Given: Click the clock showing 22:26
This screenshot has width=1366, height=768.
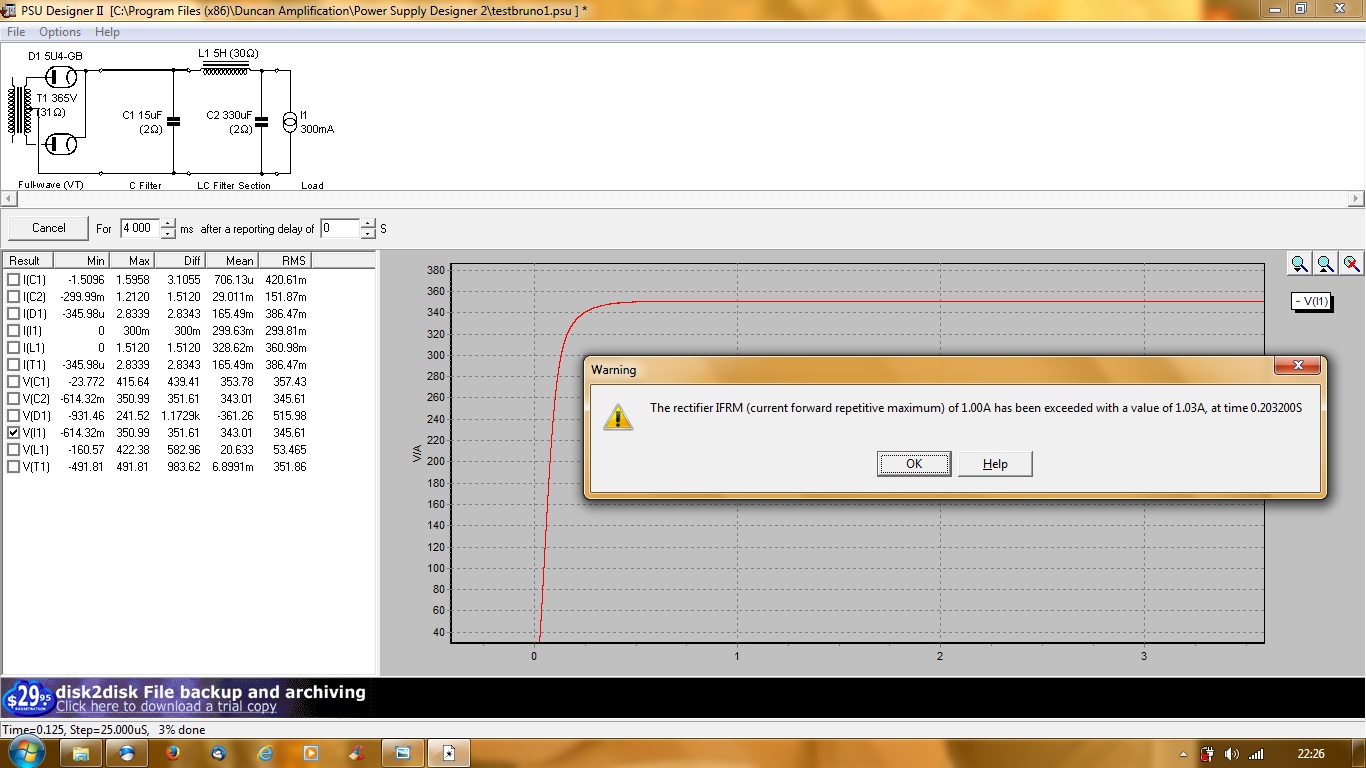Looking at the screenshot, I should (1312, 754).
